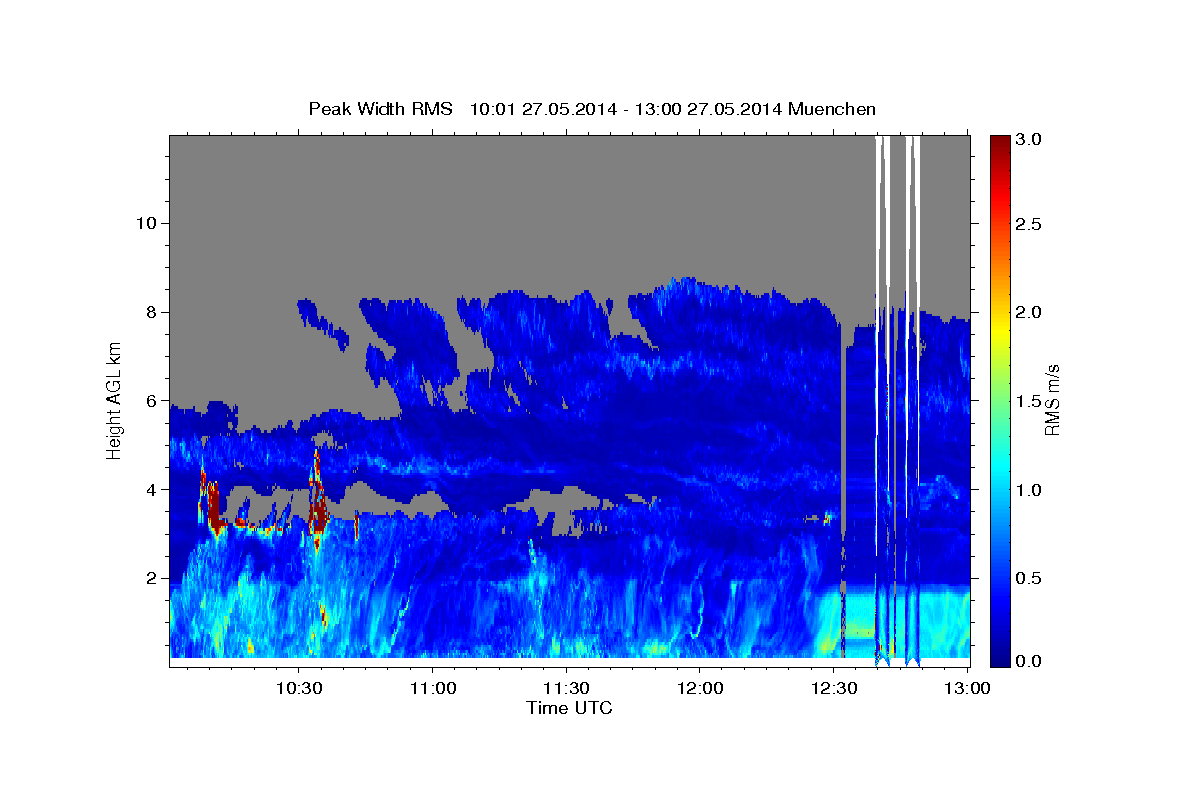Click the height axis label 6
This screenshot has height=800, width=1200.
151,401
